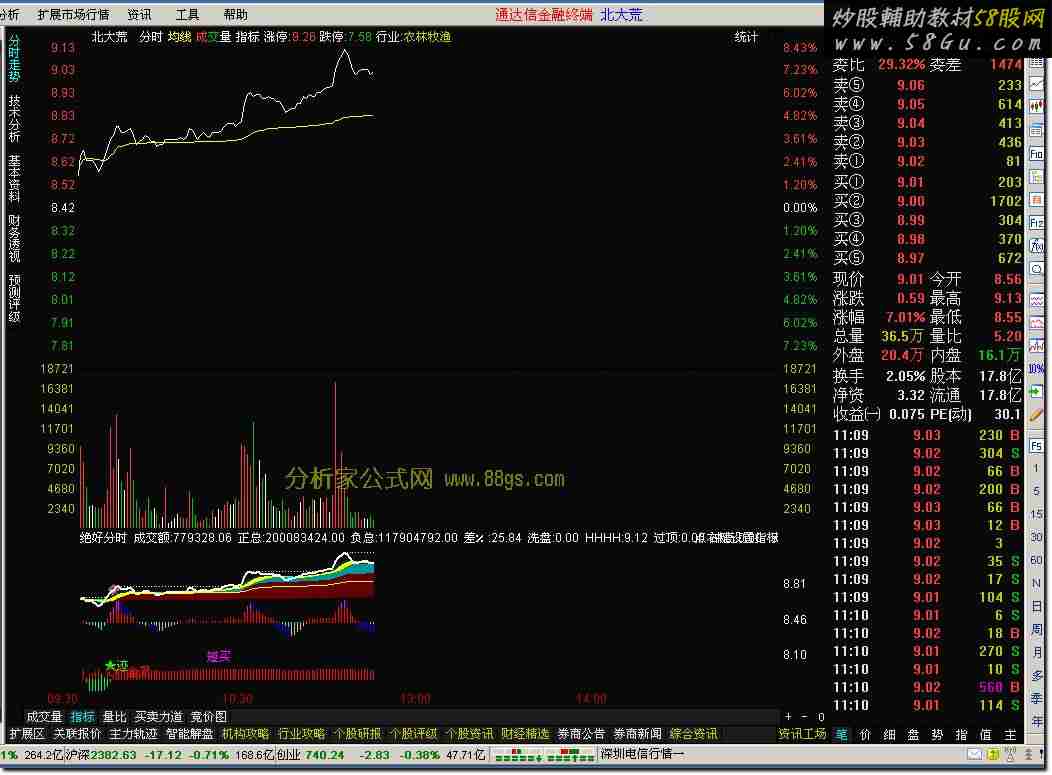The image size is (1052, 775).
Task: Switch to the 竞价图 sub-chart tab
Action: pos(209,717)
